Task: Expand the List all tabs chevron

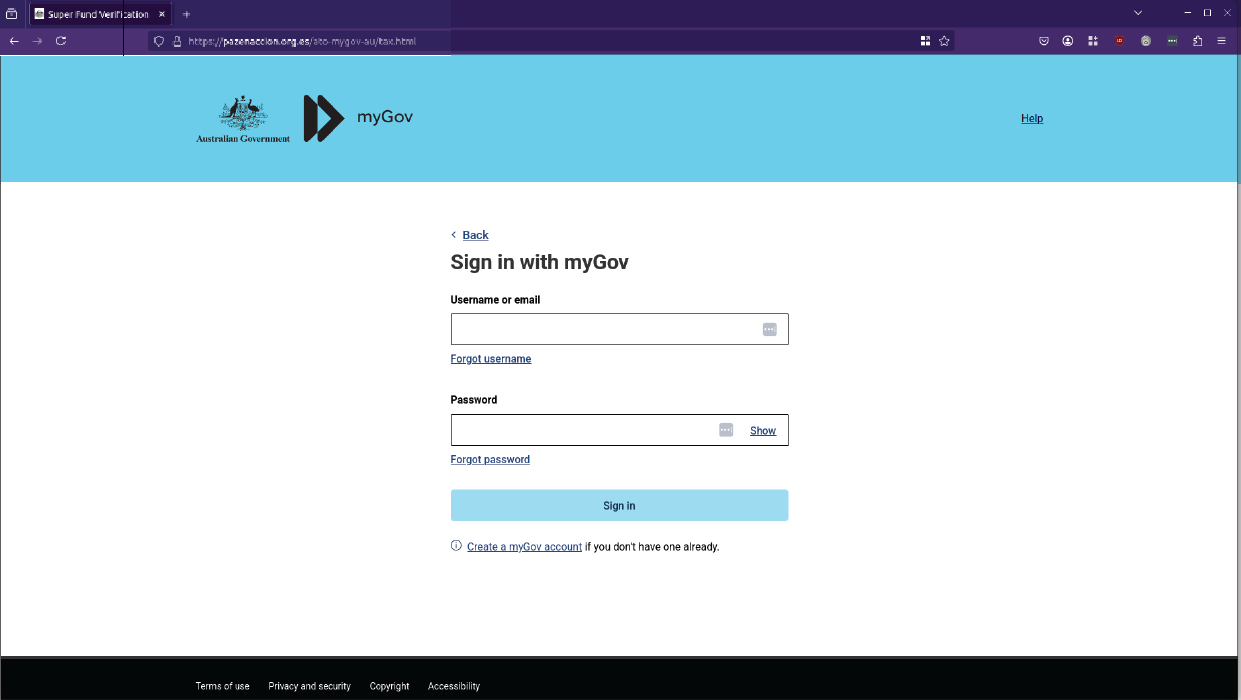Action: (x=1137, y=13)
